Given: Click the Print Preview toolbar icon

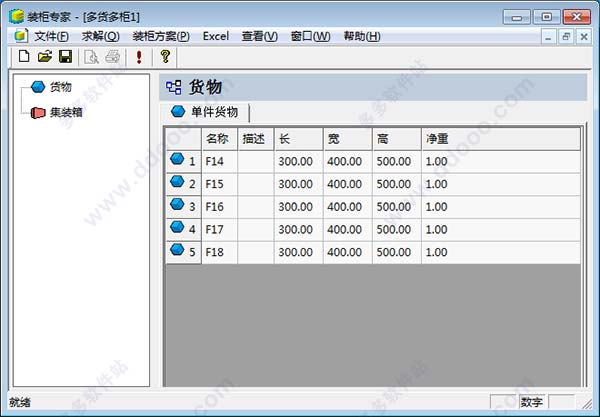Looking at the screenshot, I should tap(91, 57).
